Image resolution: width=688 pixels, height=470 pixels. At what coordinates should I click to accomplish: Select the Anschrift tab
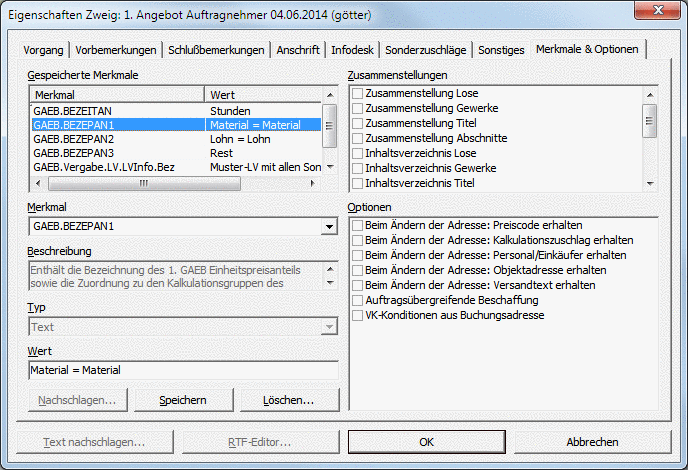(x=298, y=50)
